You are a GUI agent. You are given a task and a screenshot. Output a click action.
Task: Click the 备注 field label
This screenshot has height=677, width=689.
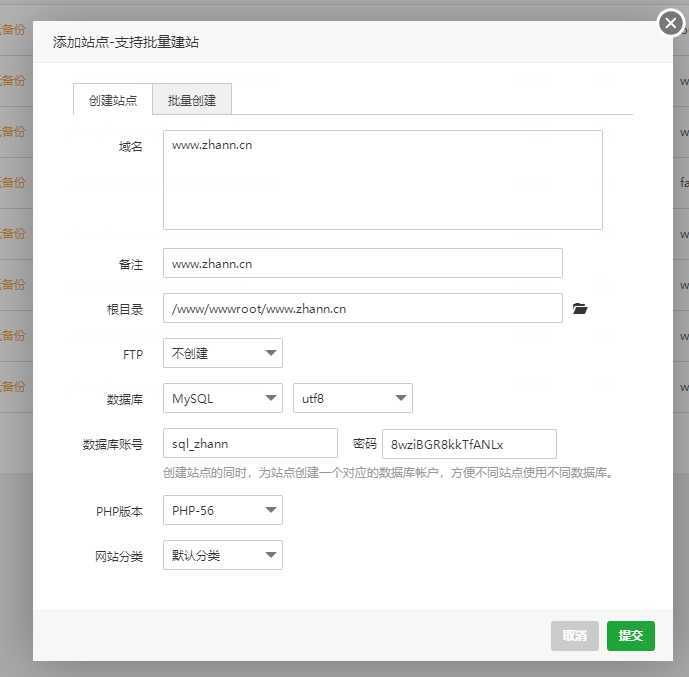131,264
